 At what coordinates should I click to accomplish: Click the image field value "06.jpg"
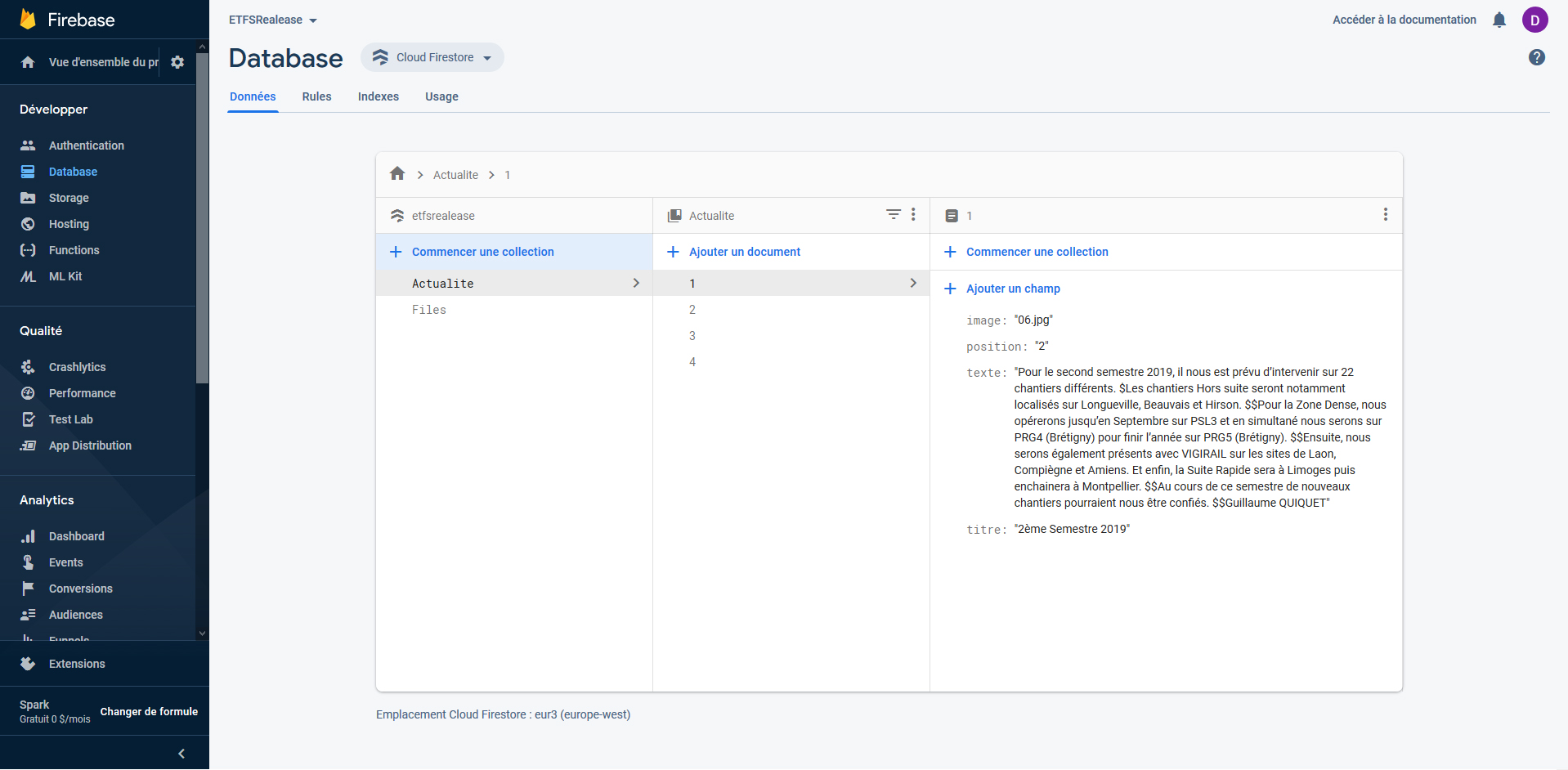(x=1033, y=320)
